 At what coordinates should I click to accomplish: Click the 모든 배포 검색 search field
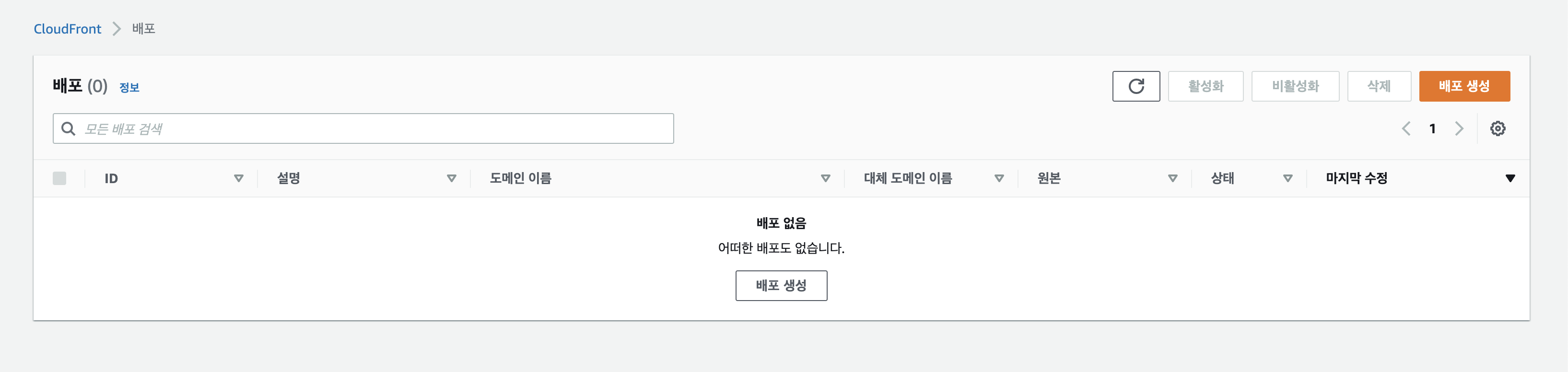click(363, 128)
